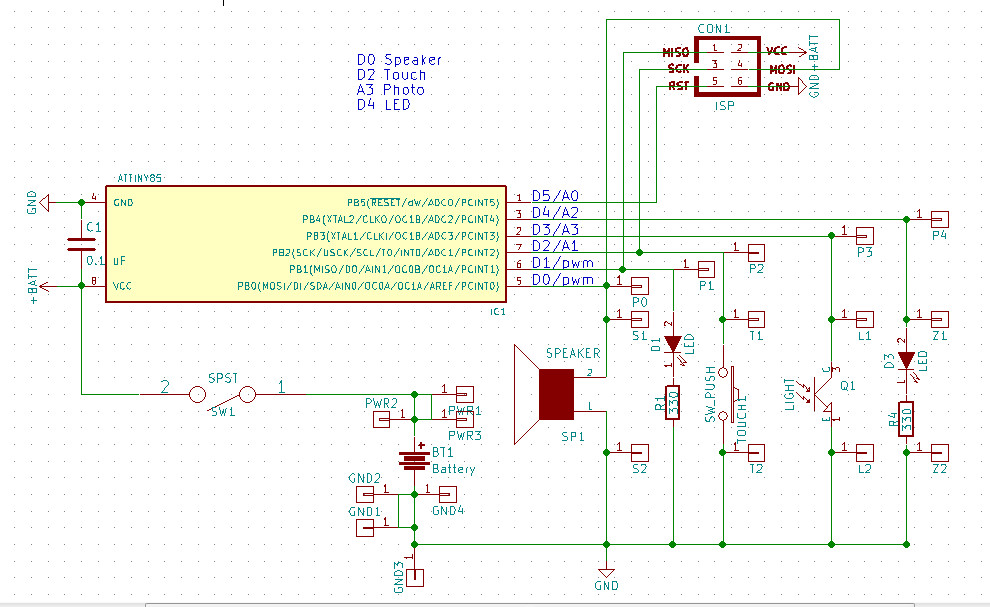
Task: Select the Z2 pad connector
Action: click(940, 452)
